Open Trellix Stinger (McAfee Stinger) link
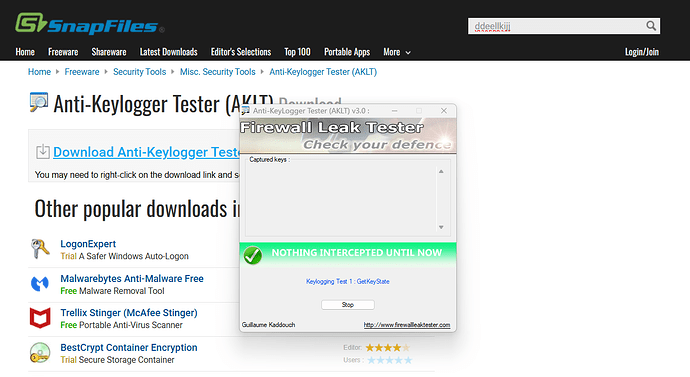Image resolution: width=690 pixels, height=377 pixels. (x=129, y=313)
